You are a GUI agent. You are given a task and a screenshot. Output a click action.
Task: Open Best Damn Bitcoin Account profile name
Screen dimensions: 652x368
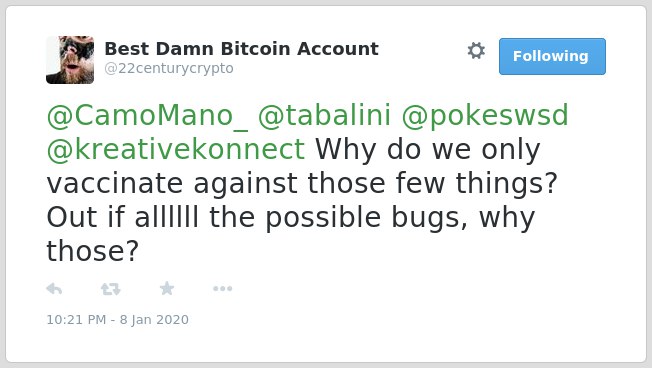click(x=242, y=49)
